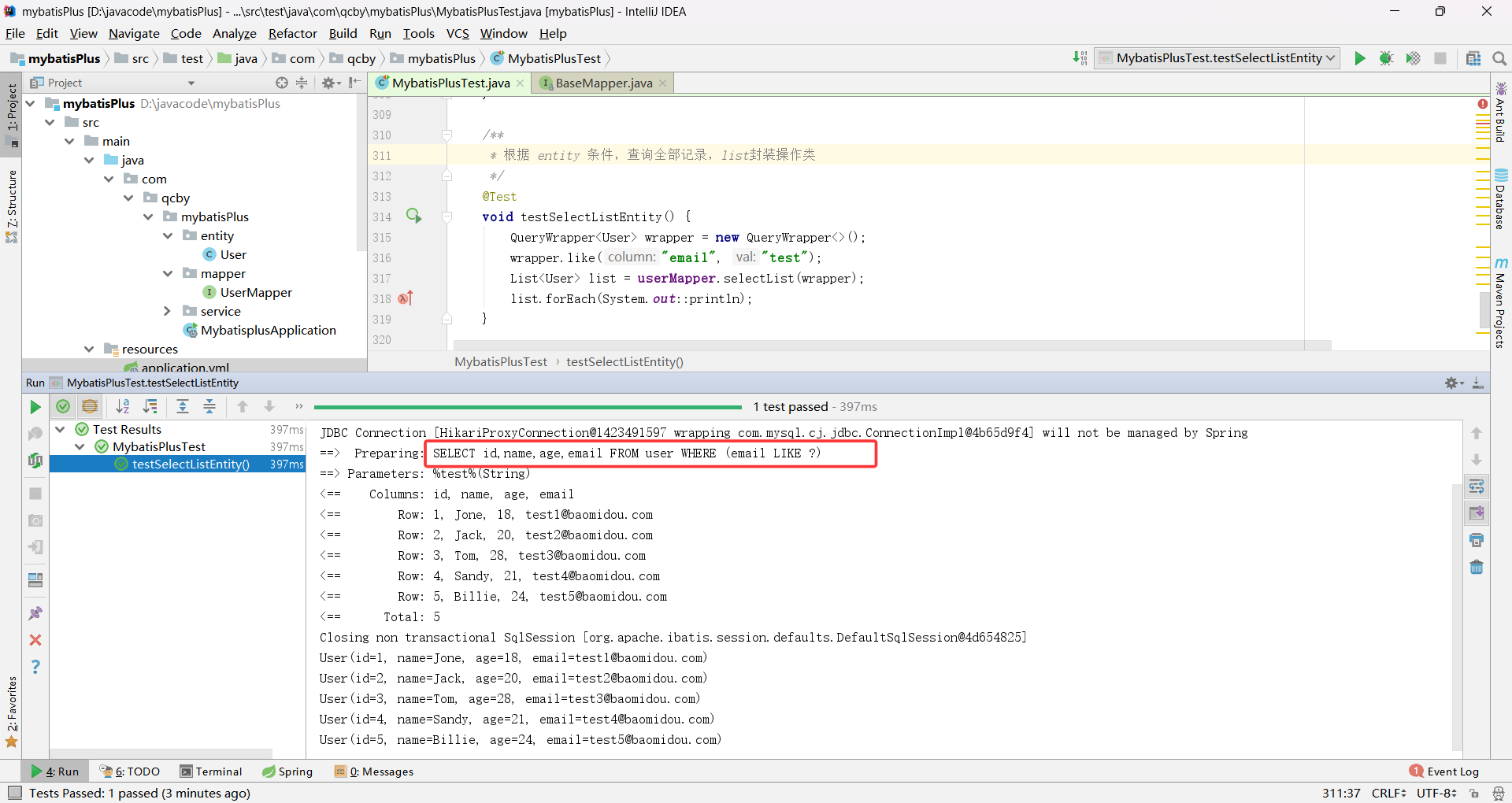This screenshot has width=1512, height=803.
Task: Print the console output icon
Action: 1477,540
